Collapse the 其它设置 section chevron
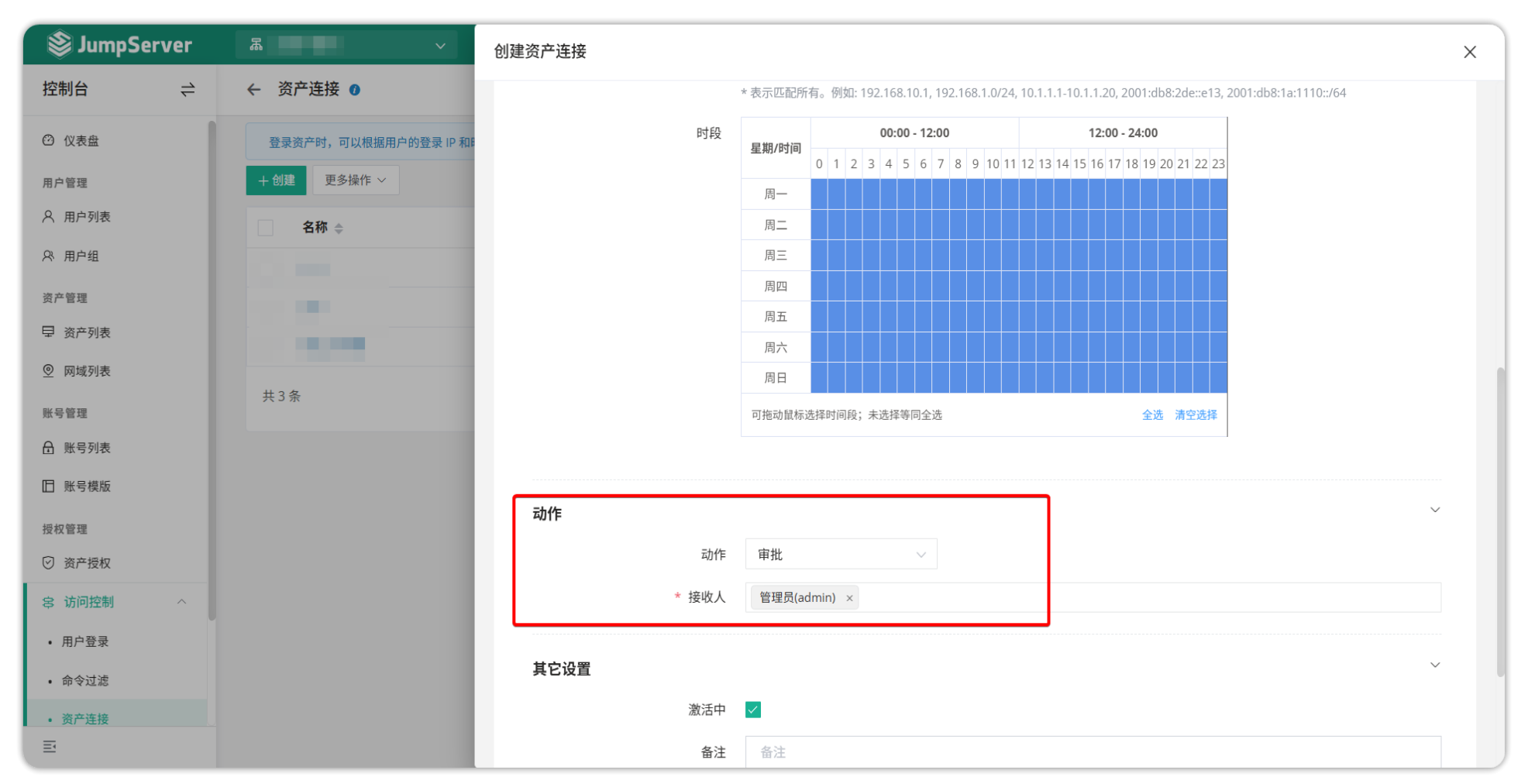This screenshot has height=784, width=1528. tap(1434, 665)
